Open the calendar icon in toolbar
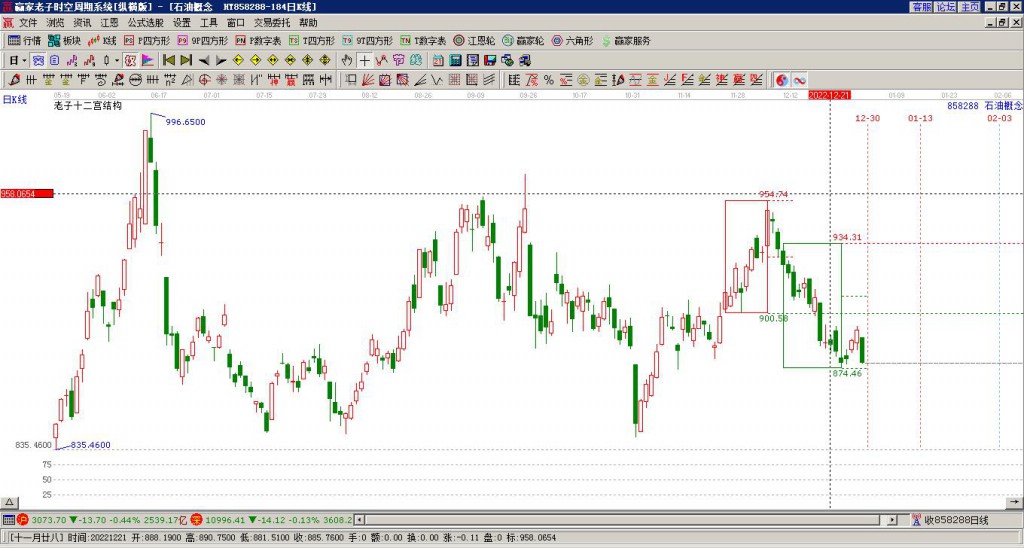The height and width of the screenshot is (548, 1024). [438, 60]
